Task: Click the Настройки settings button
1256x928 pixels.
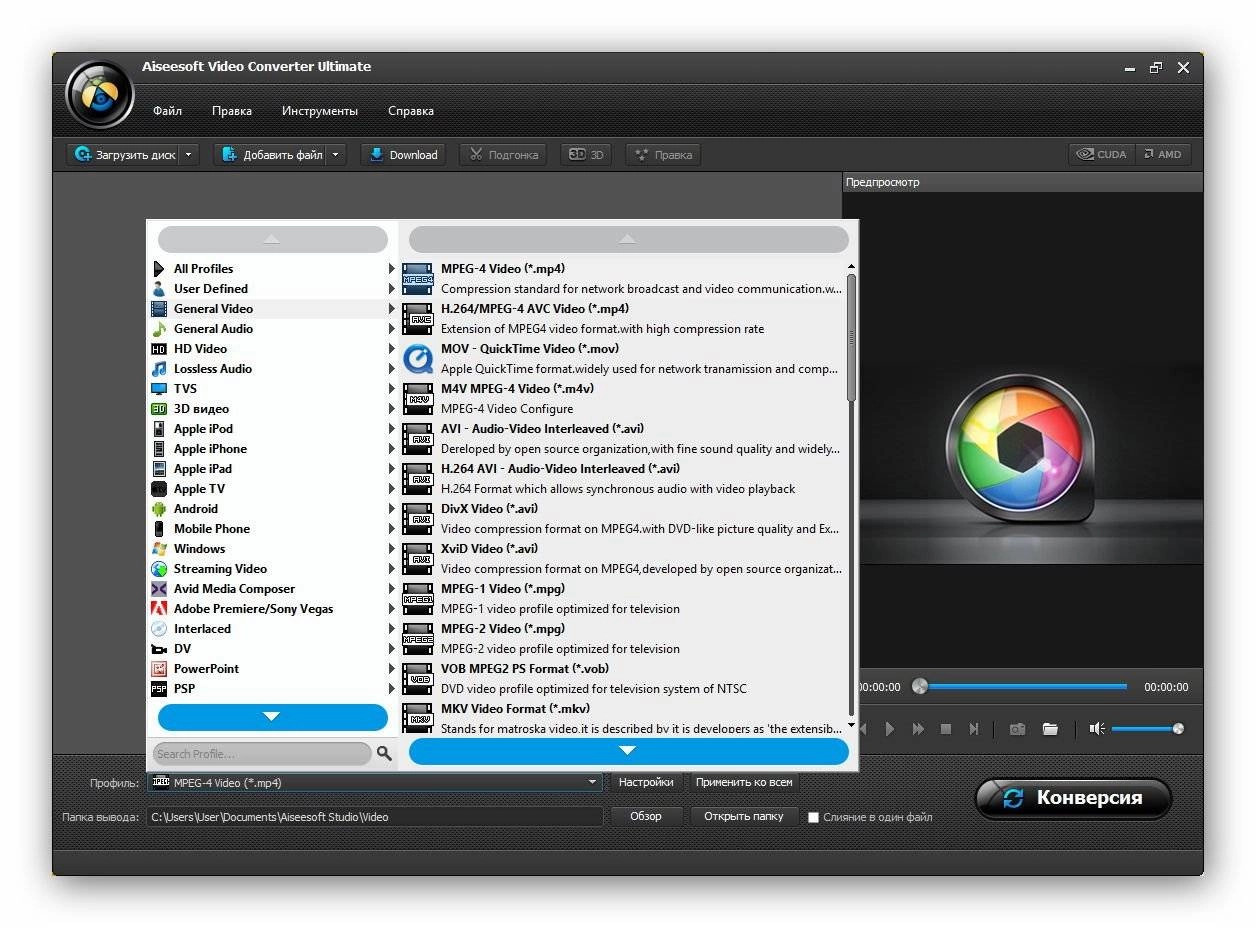Action: pos(646,783)
